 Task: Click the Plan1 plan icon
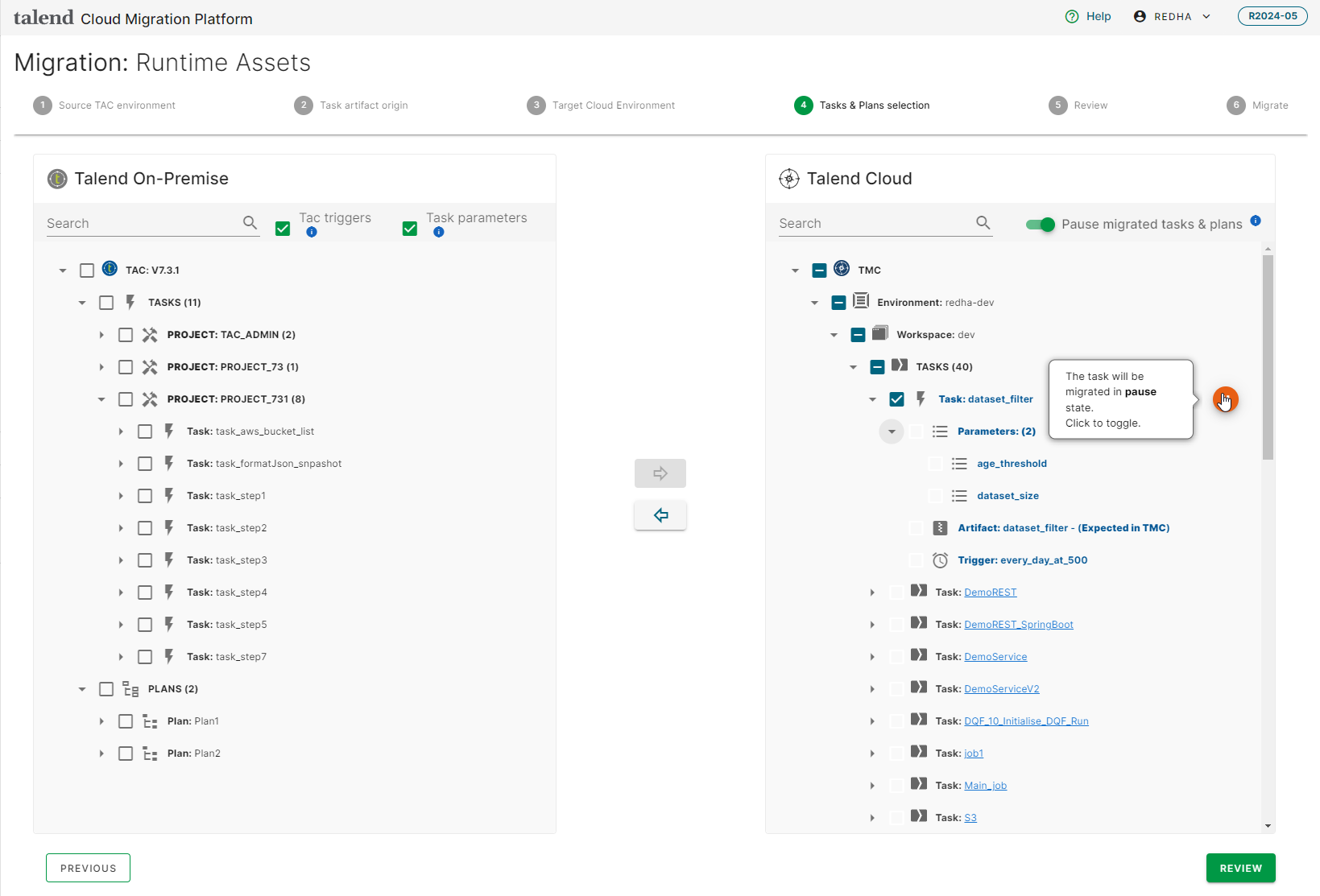point(150,721)
